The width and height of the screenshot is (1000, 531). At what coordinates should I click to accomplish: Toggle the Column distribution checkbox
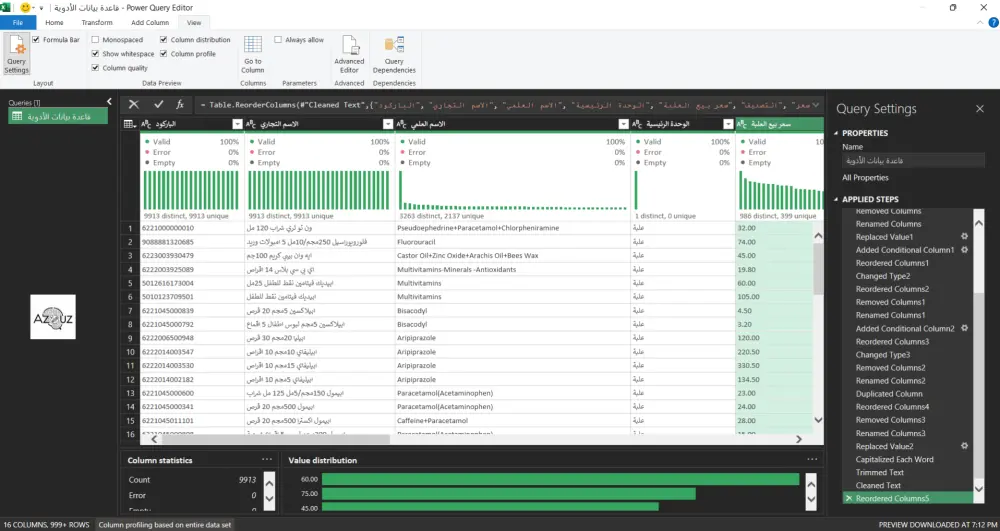coord(164,40)
